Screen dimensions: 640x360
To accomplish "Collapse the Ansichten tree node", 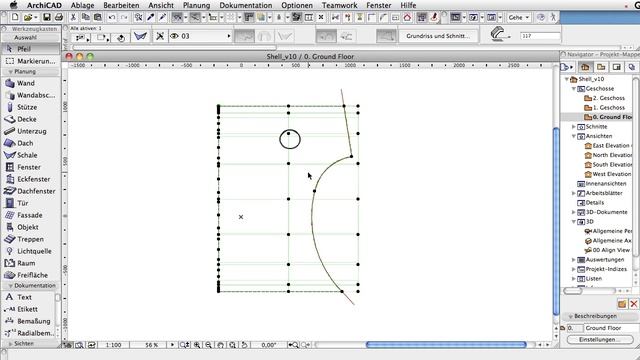I will click(x=573, y=136).
